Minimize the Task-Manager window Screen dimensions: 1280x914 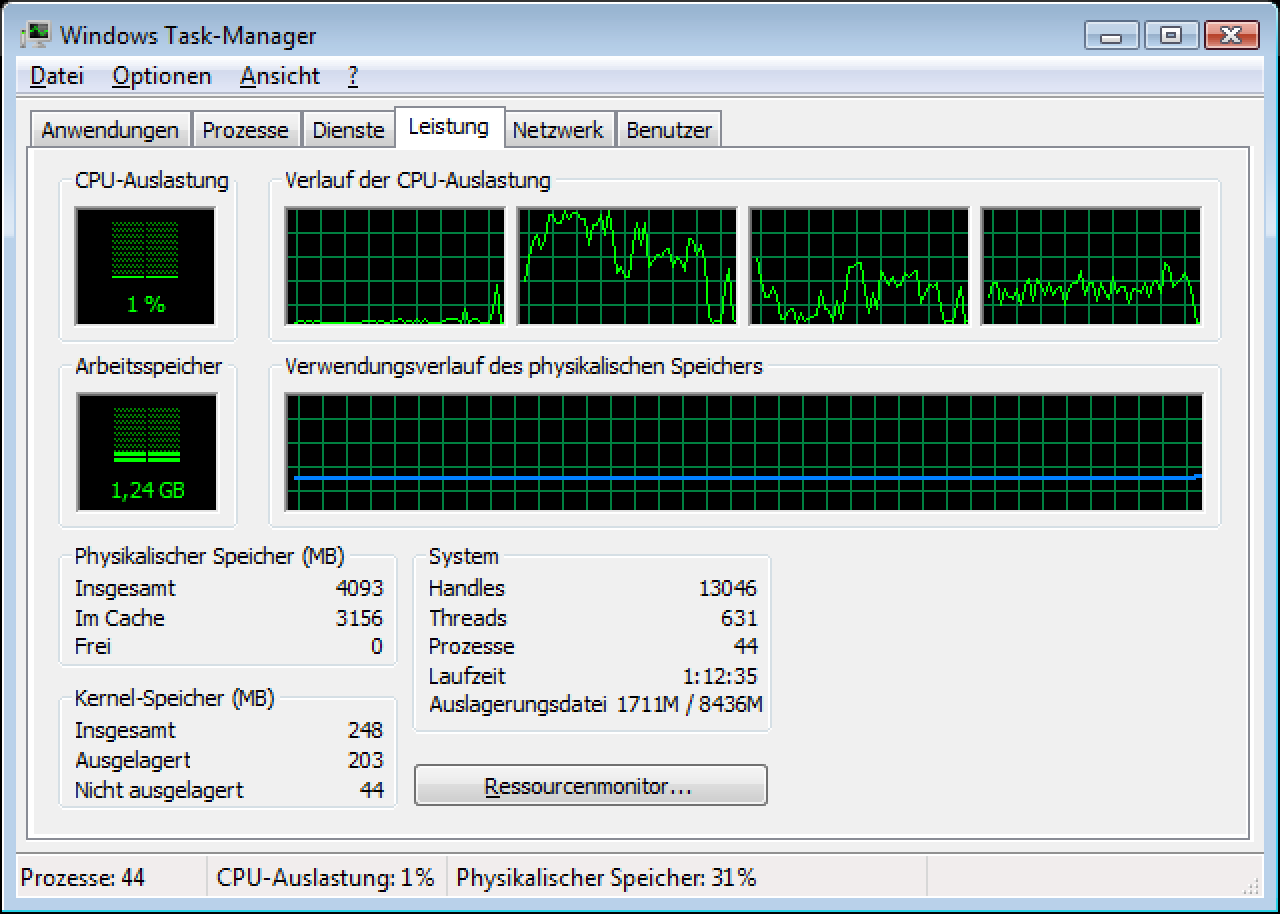[1112, 35]
